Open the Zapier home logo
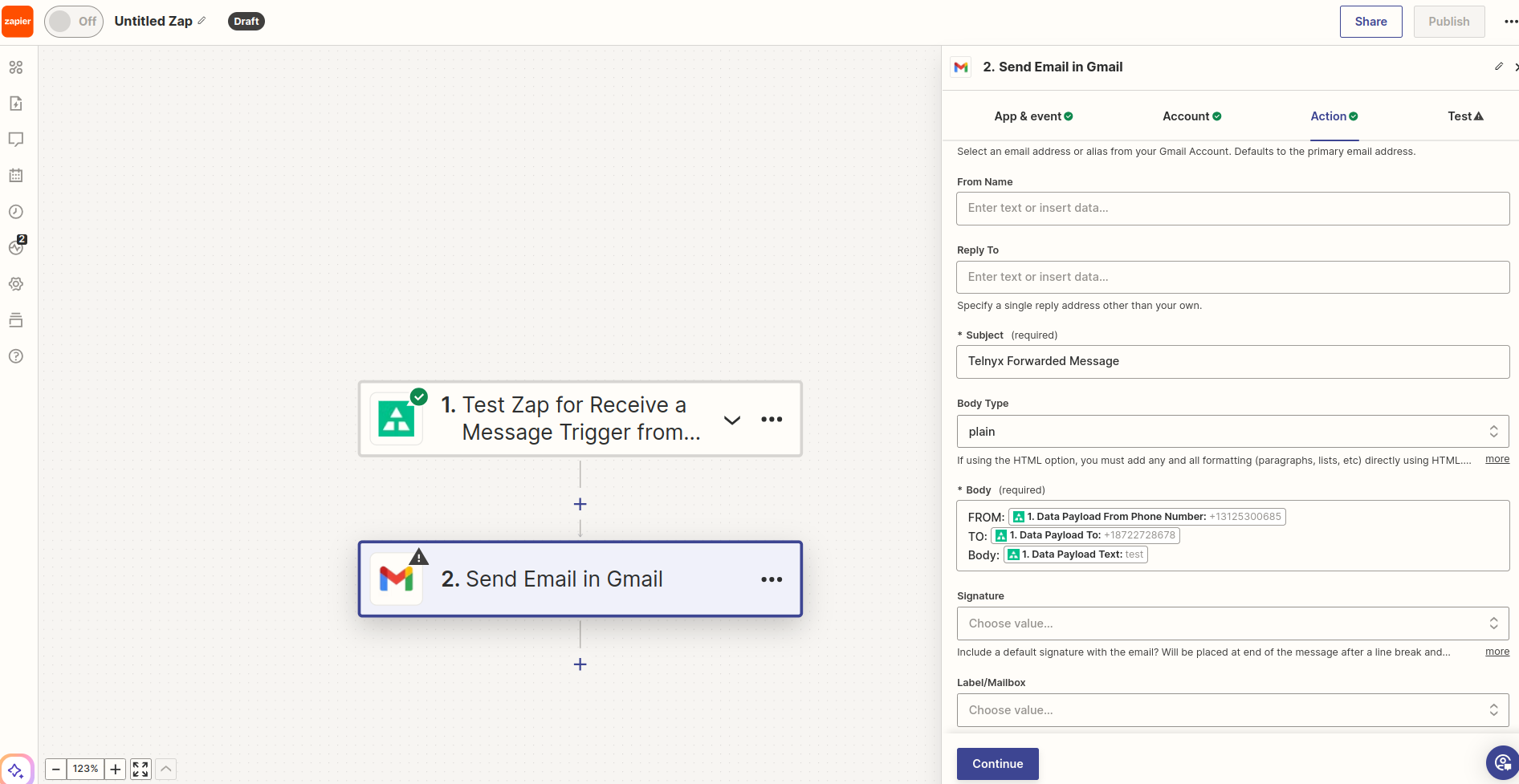Image resolution: width=1519 pixels, height=784 pixels. click(x=18, y=22)
